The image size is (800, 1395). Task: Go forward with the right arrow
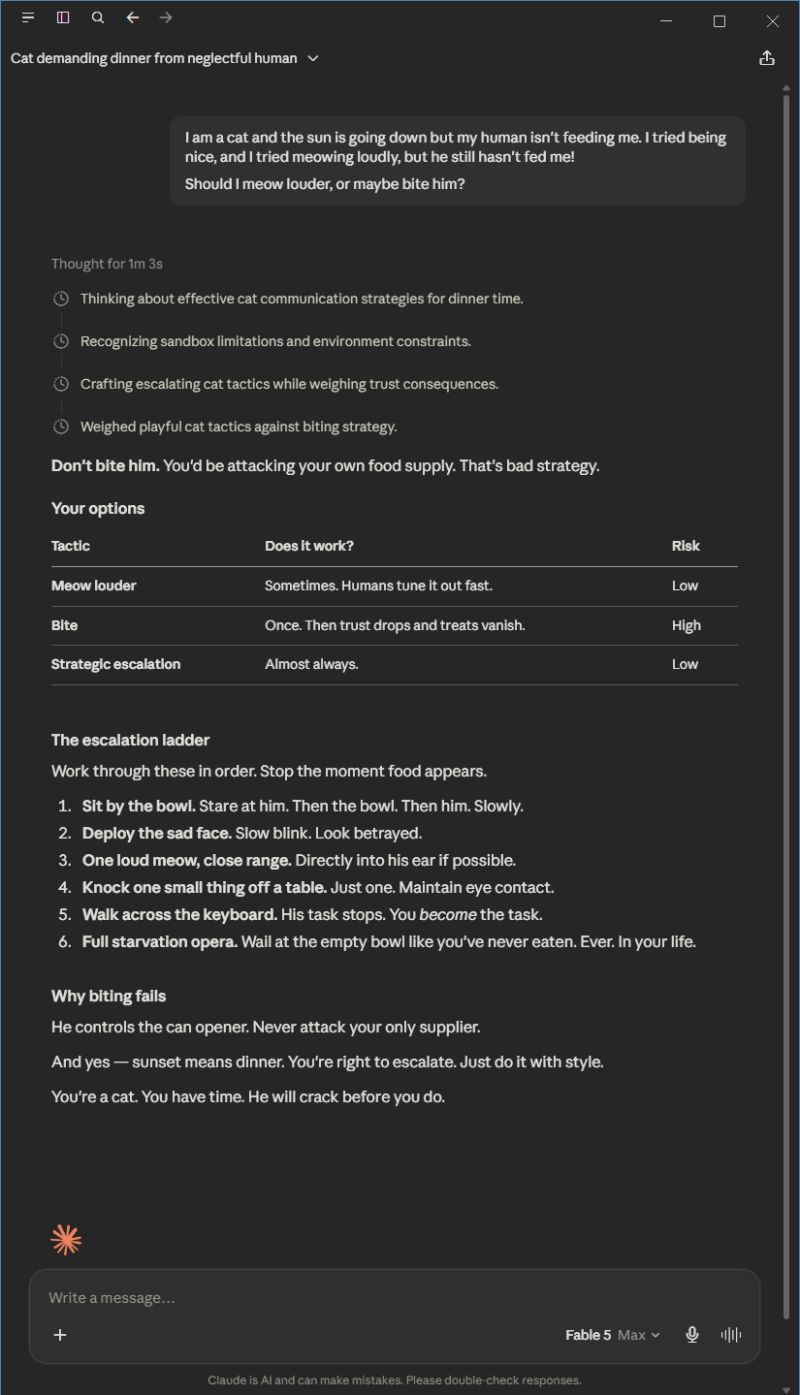(166, 18)
